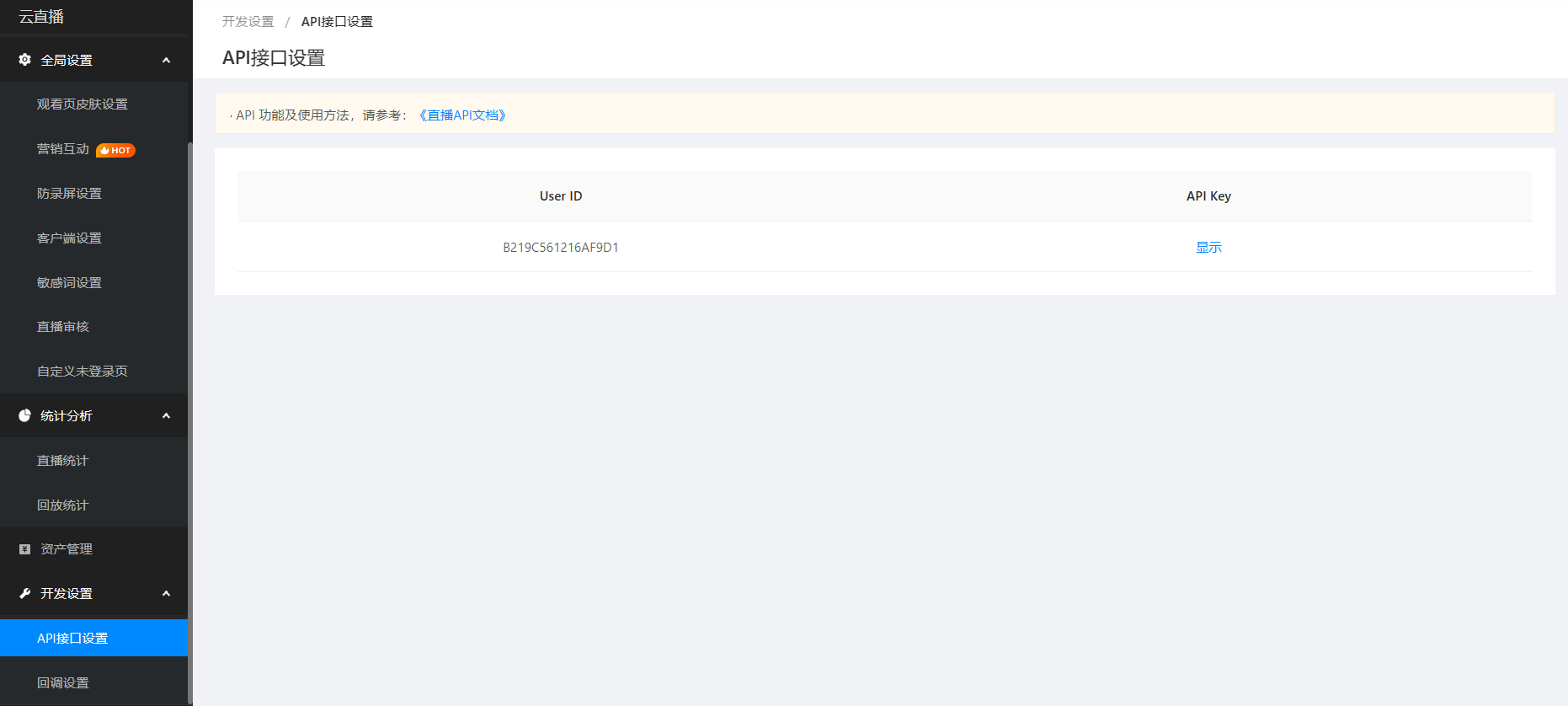Screen dimensions: 1568x706
Task: Click the wrench icon beside 开发设置
Action: coord(24,593)
